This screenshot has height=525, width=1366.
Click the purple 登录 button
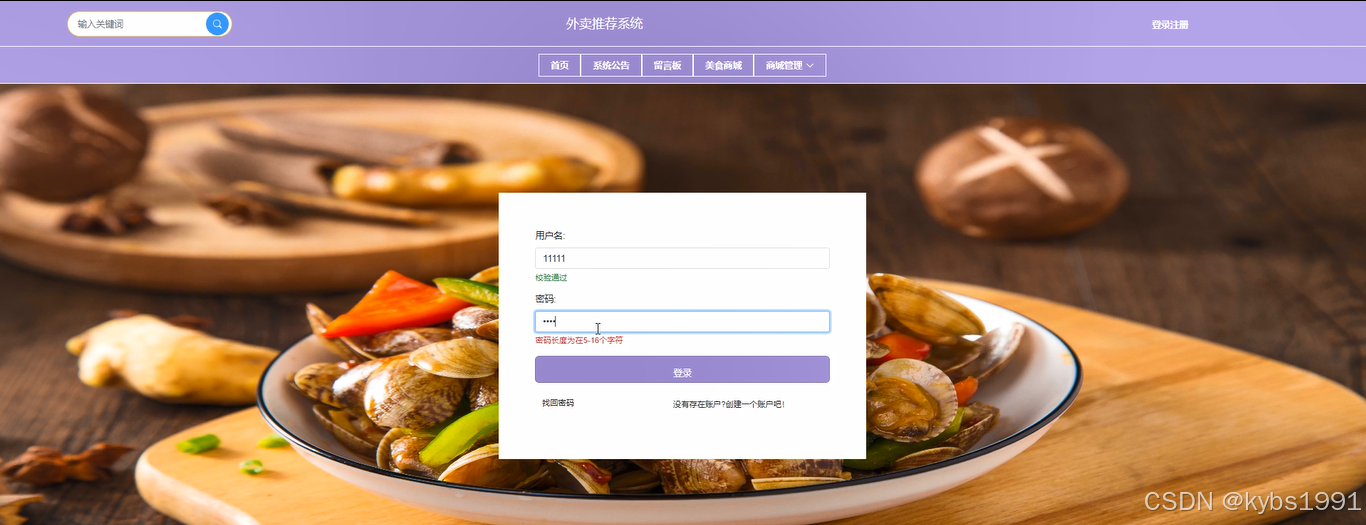tap(682, 370)
